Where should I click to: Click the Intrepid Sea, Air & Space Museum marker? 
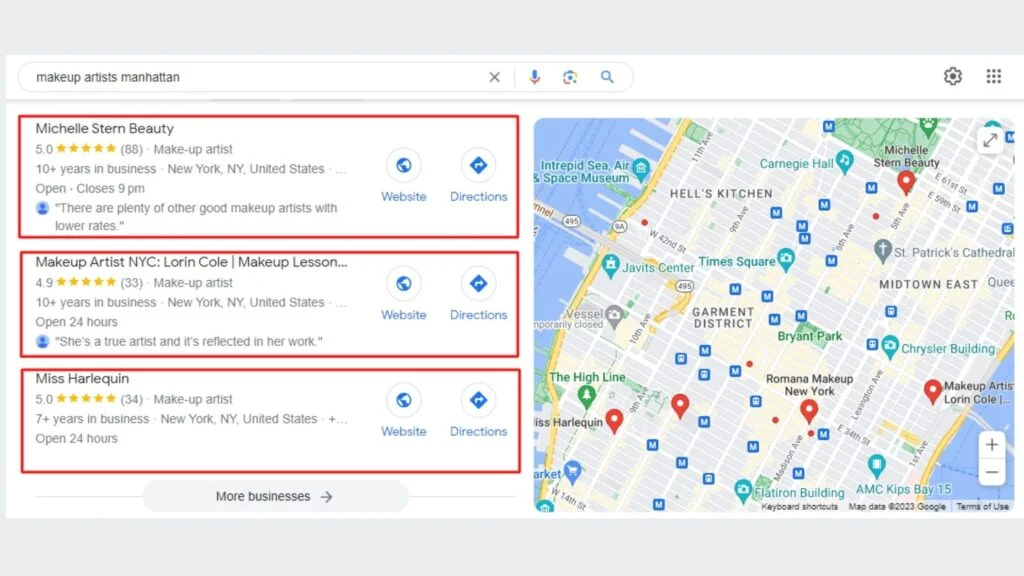coord(641,168)
